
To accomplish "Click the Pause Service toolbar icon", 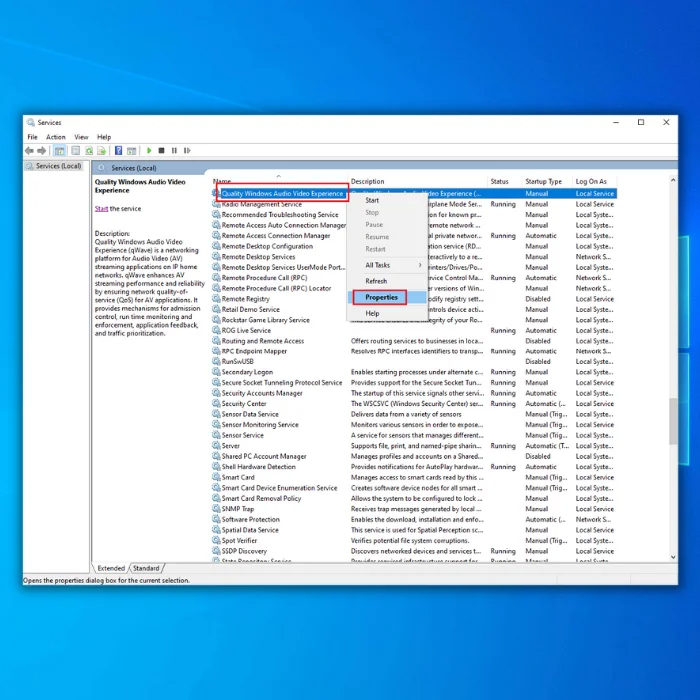I will coord(174,151).
